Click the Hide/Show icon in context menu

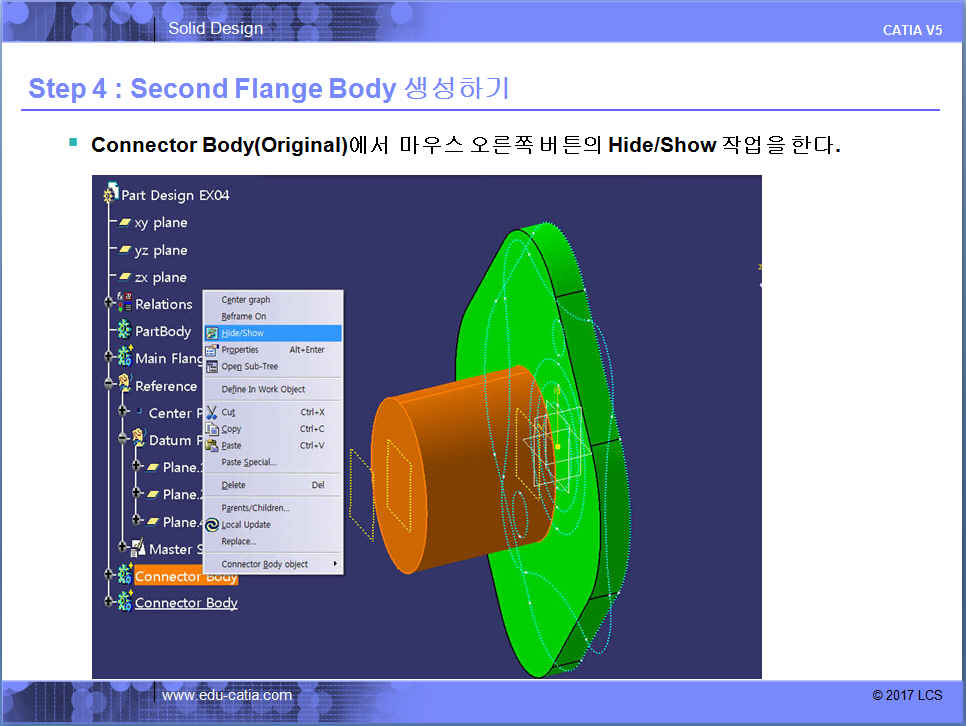pyautogui.click(x=212, y=333)
